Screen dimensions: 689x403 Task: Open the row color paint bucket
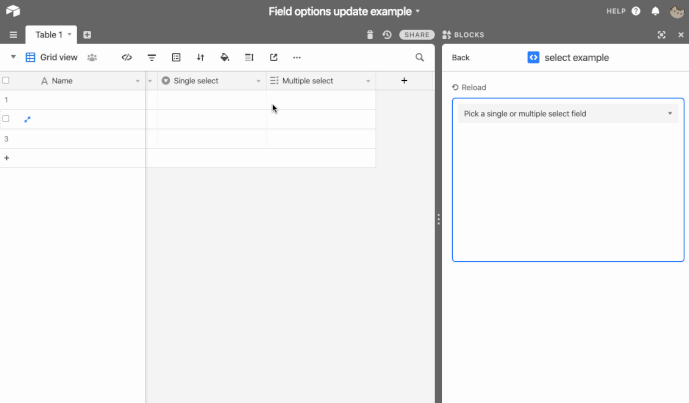tap(225, 57)
